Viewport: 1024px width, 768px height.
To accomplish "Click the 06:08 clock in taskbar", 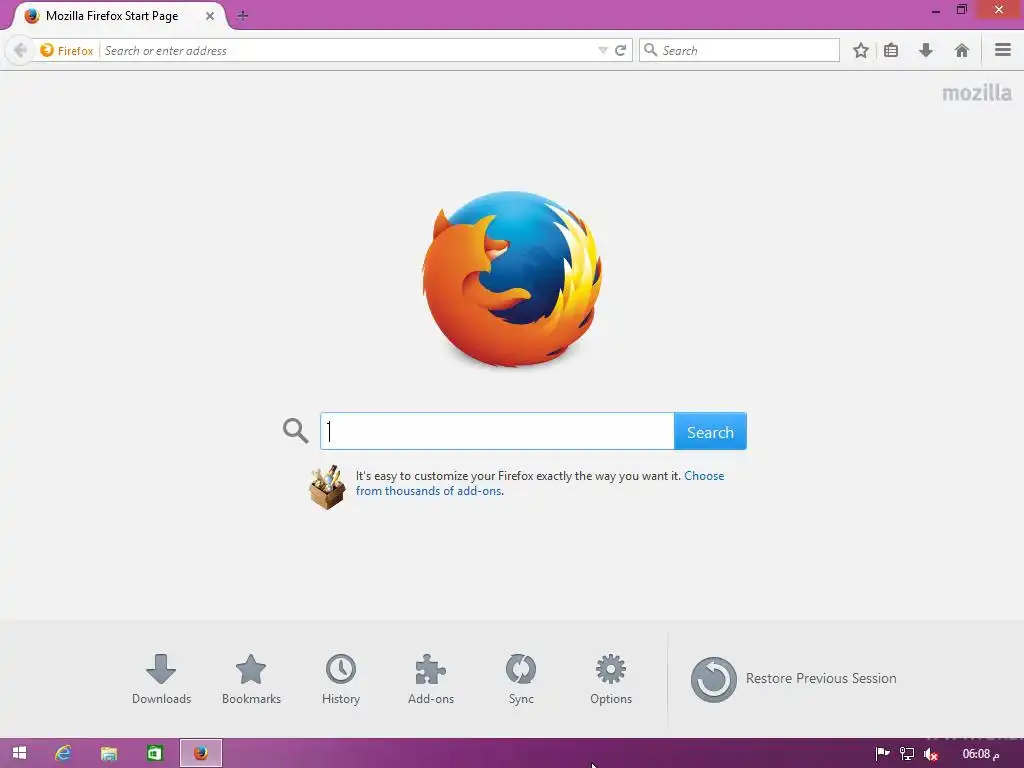I will [980, 754].
